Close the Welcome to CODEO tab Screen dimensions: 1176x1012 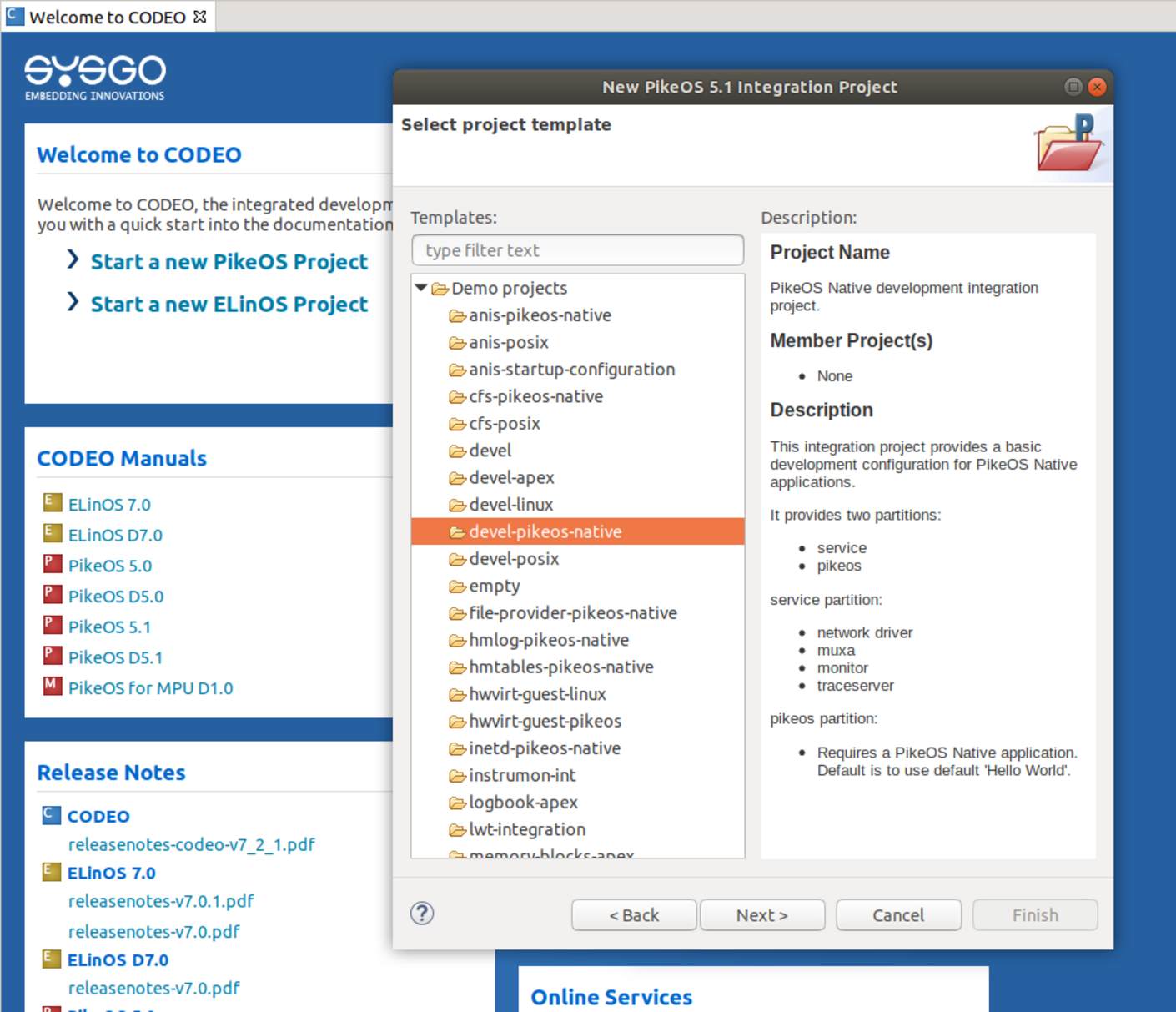(198, 15)
